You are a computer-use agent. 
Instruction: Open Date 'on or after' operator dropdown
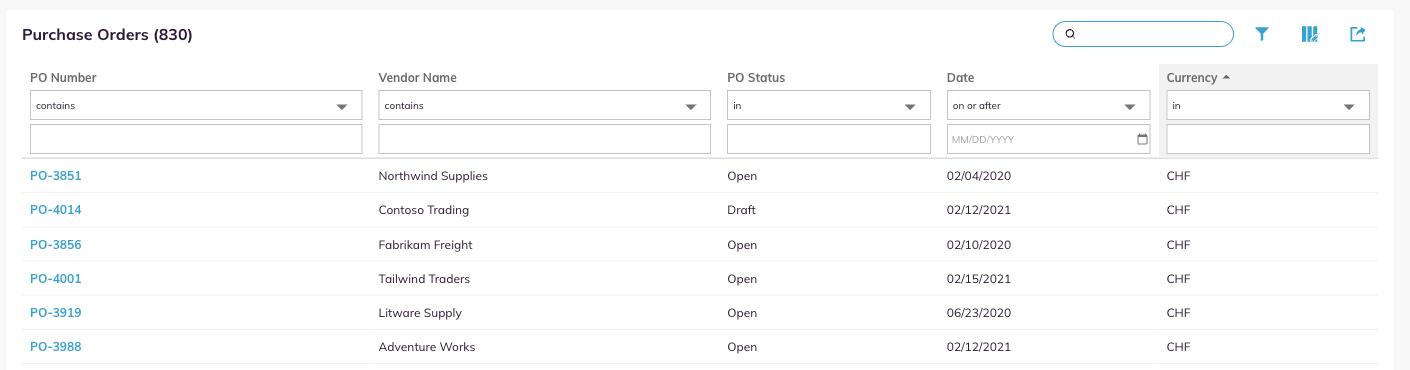(x=1048, y=105)
